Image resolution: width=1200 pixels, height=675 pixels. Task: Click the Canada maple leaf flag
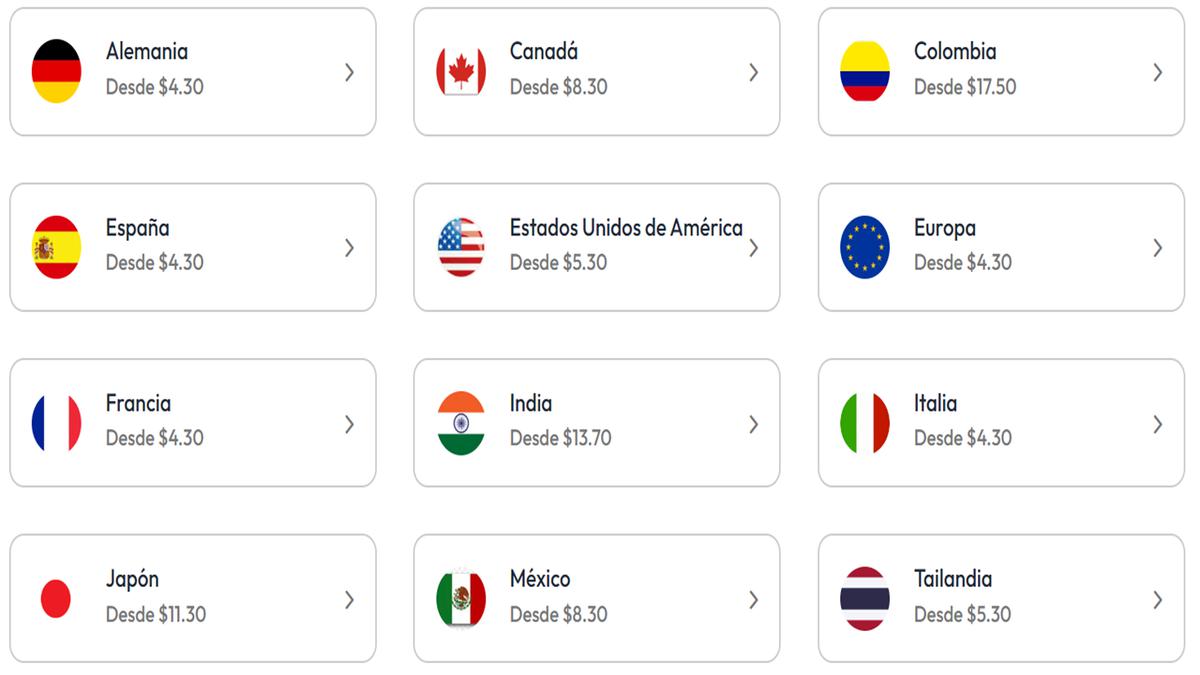(x=461, y=71)
